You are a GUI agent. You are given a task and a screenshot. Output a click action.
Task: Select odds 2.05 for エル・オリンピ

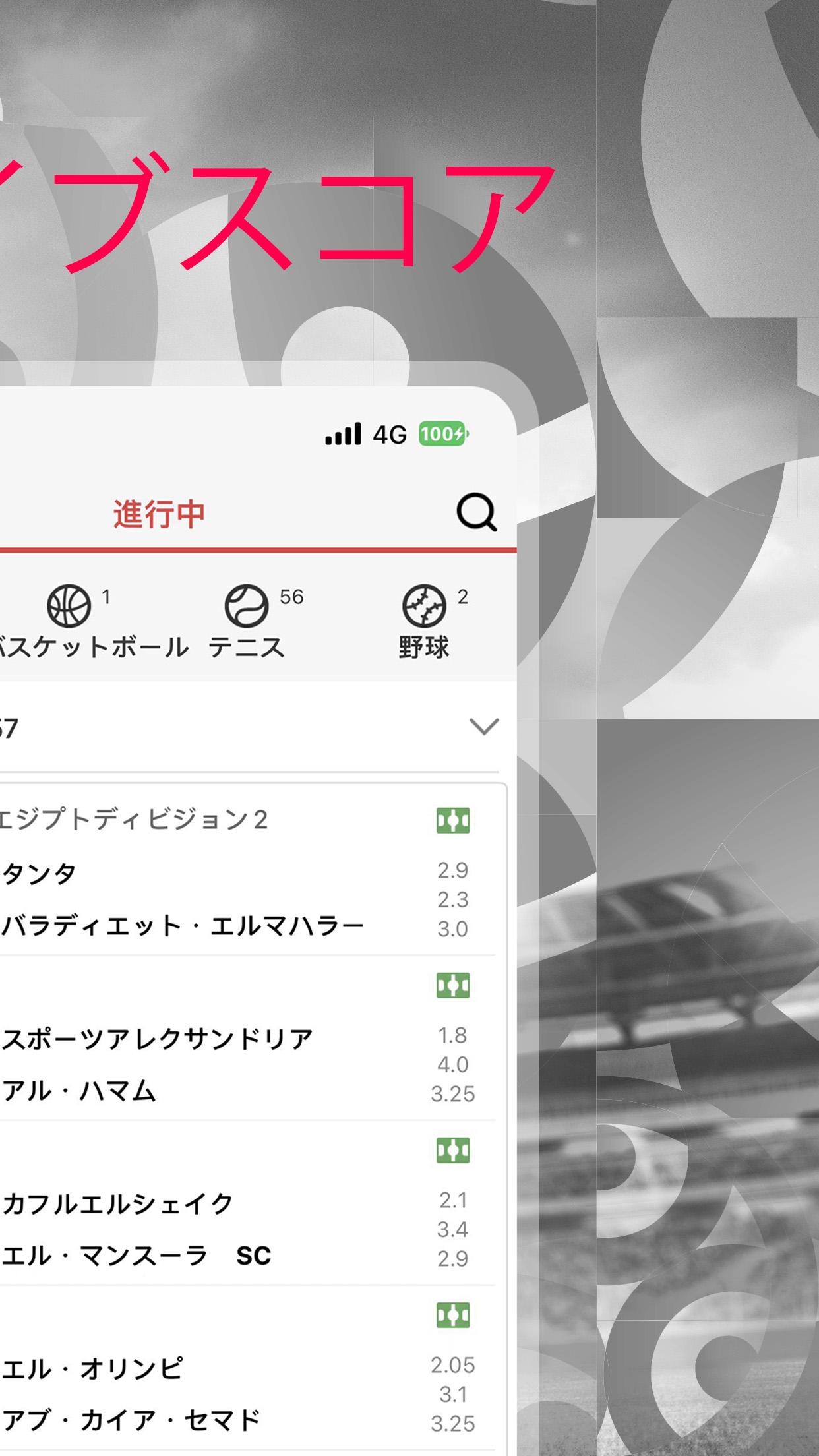[x=453, y=1364]
